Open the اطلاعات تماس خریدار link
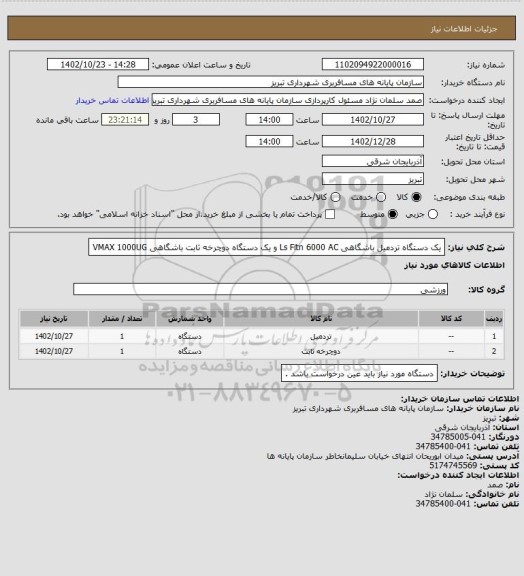 (x=112, y=100)
